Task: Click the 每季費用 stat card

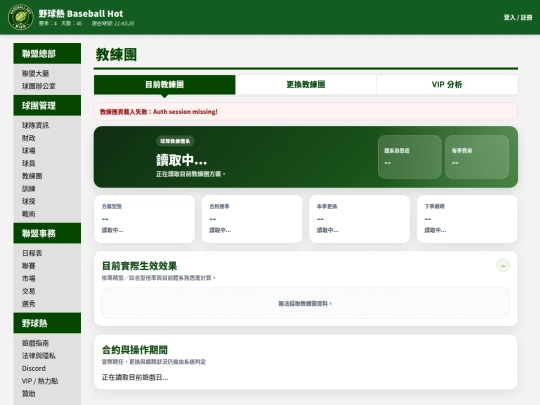Action: (x=477, y=157)
